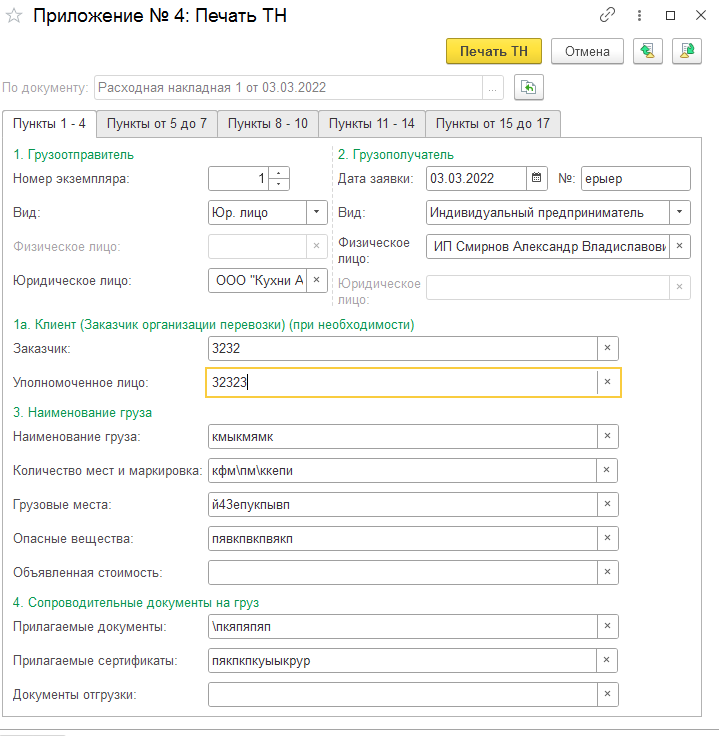Click the Отмена button
Screen dimensions: 719x736
pos(587,51)
